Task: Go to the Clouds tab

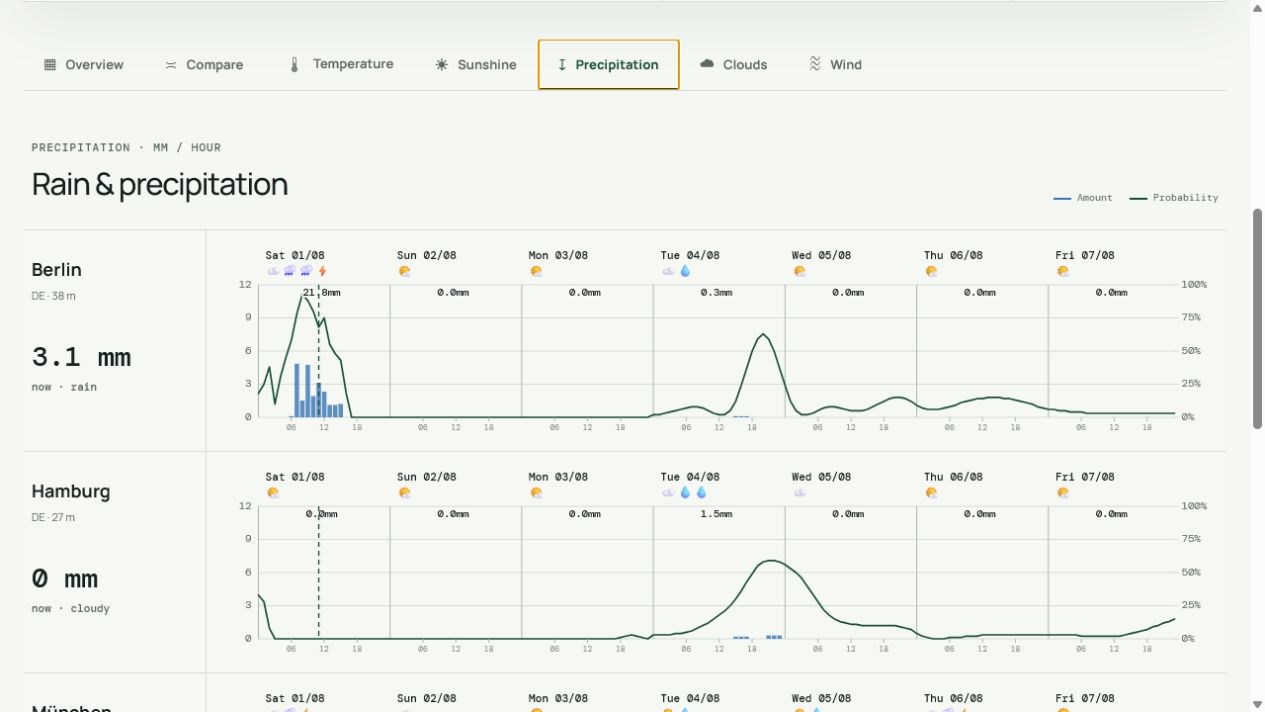Action: point(734,64)
